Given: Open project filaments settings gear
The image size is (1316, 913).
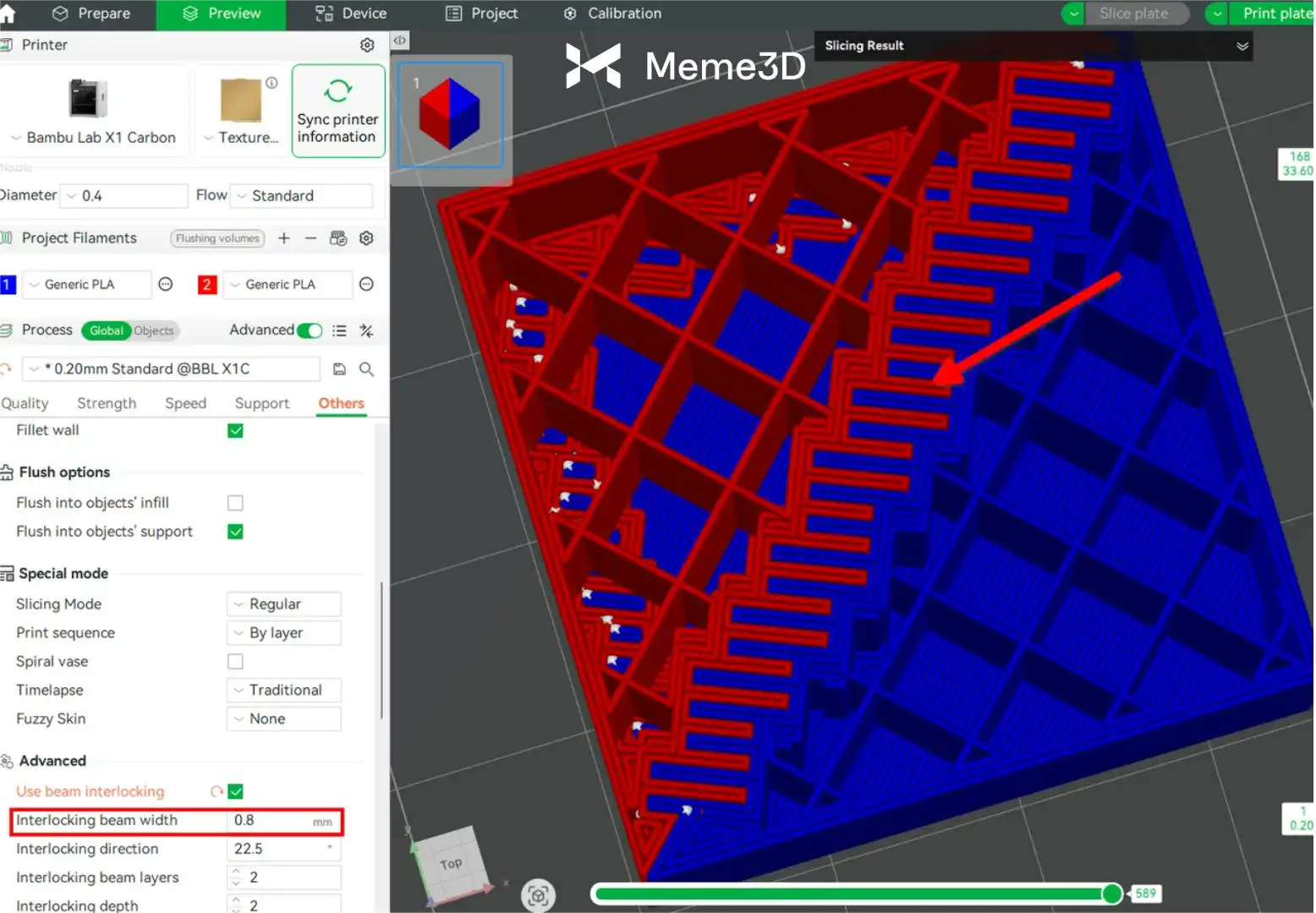Looking at the screenshot, I should coord(366,238).
